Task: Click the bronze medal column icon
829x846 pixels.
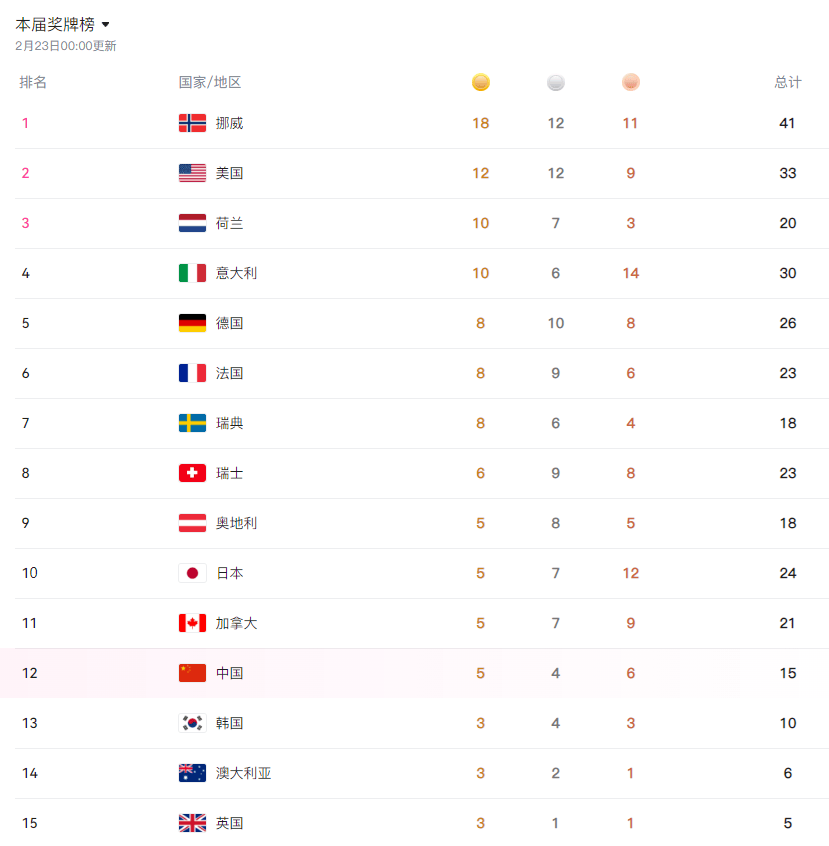Action: (631, 82)
